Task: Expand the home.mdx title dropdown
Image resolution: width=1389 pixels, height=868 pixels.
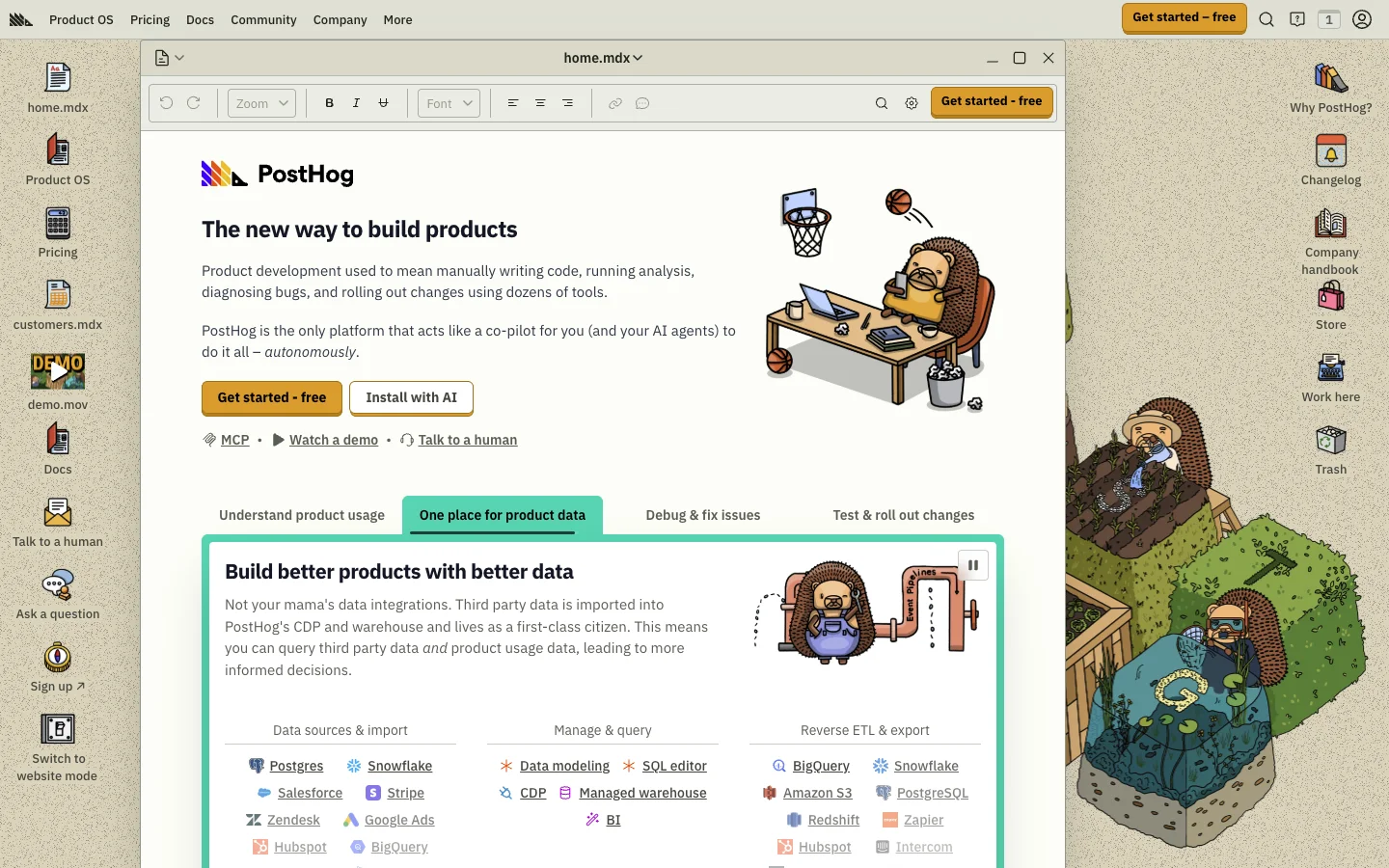Action: [x=603, y=58]
